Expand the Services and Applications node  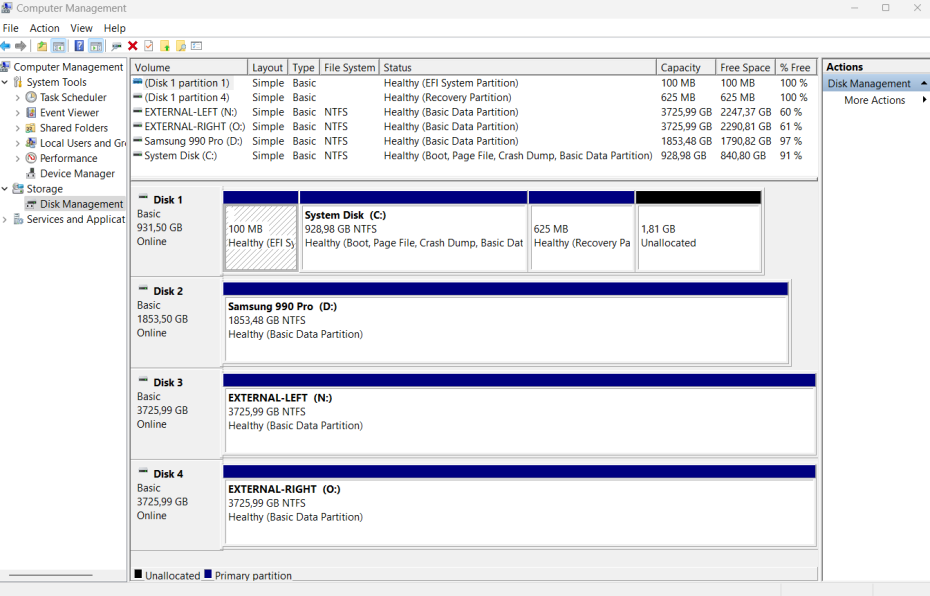5,220
